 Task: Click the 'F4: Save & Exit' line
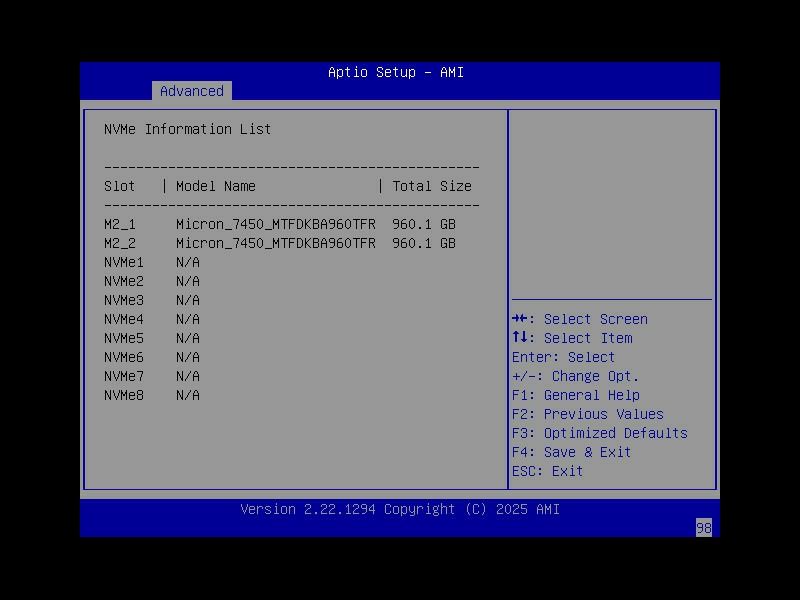pos(571,452)
